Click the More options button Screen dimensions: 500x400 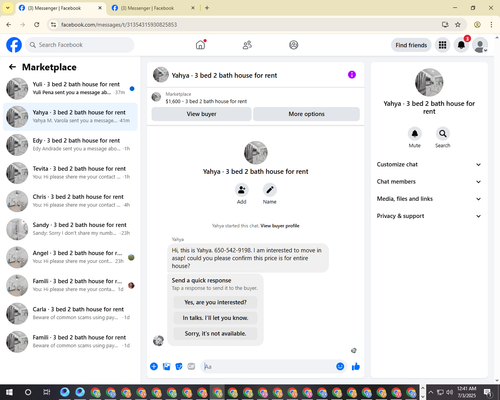click(x=306, y=114)
